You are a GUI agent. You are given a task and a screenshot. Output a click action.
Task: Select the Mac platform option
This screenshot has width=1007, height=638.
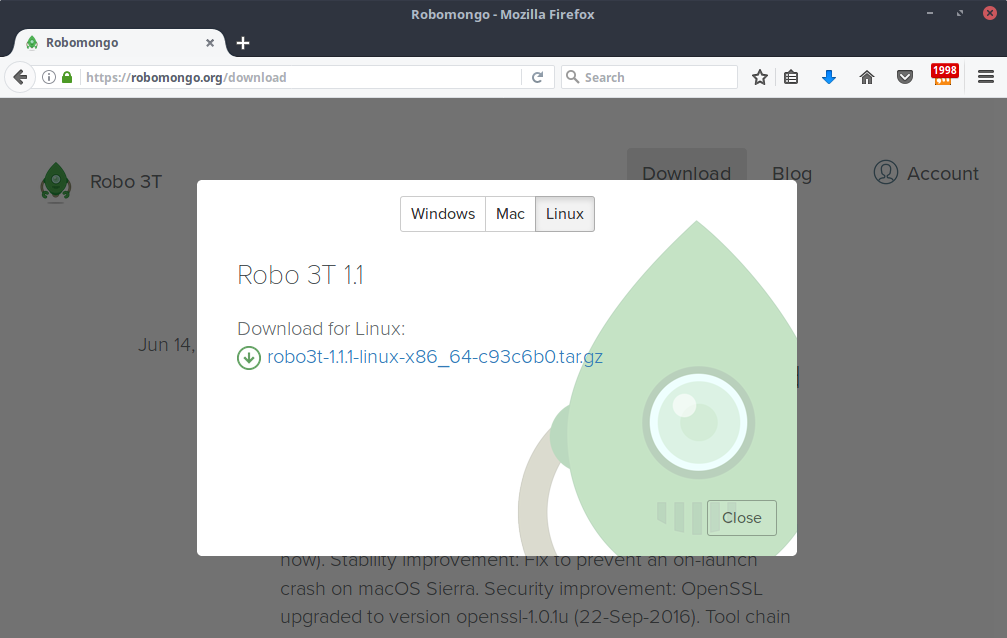[x=510, y=214]
